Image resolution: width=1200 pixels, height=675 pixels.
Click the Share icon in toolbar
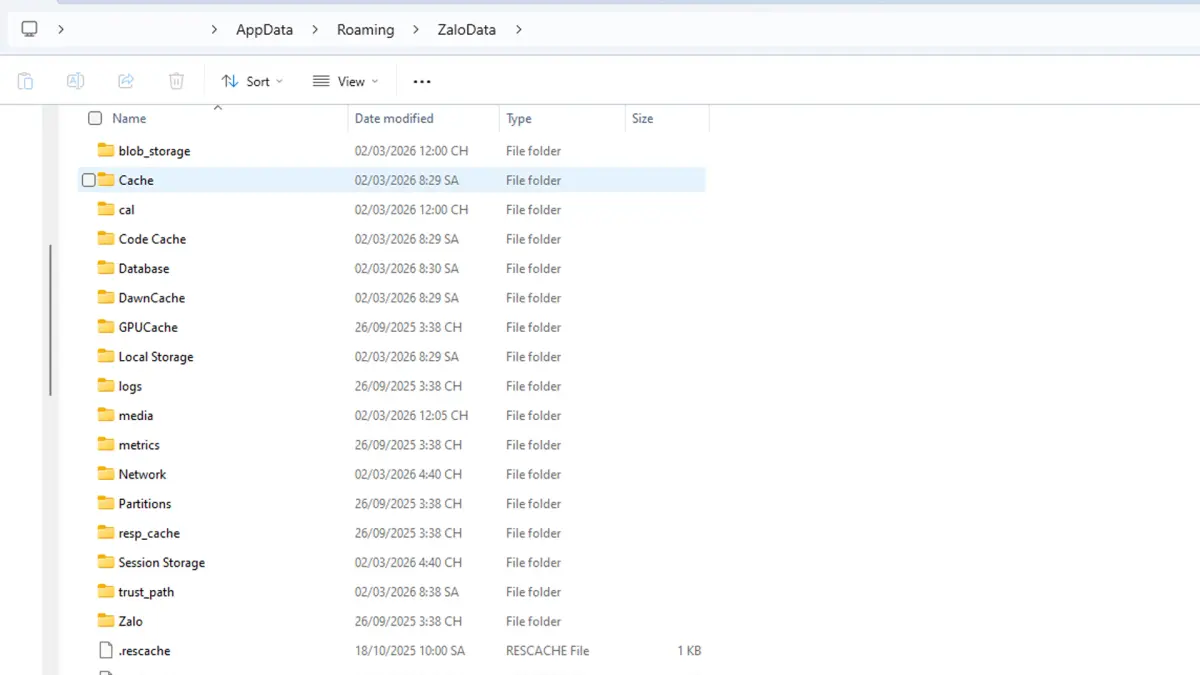point(126,81)
